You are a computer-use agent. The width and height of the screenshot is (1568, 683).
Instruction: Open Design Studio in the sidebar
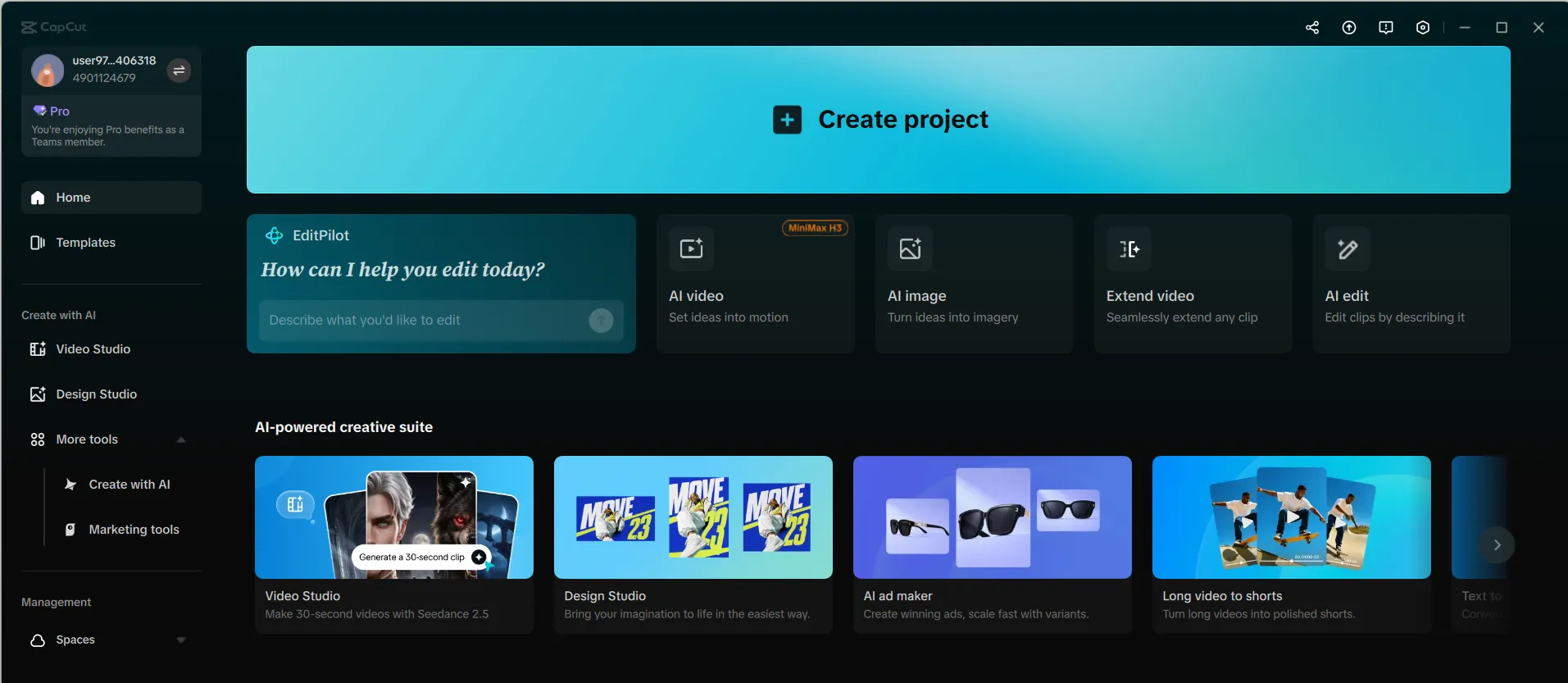pyautogui.click(x=111, y=394)
